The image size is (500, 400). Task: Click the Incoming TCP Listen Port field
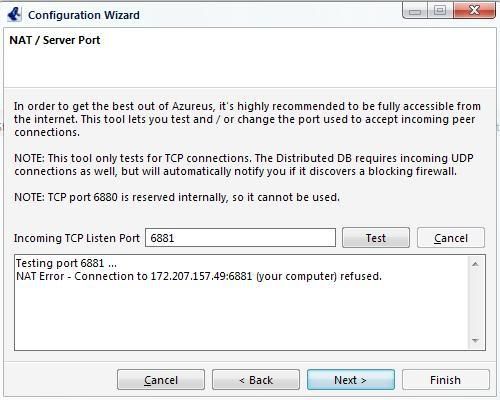(240, 238)
